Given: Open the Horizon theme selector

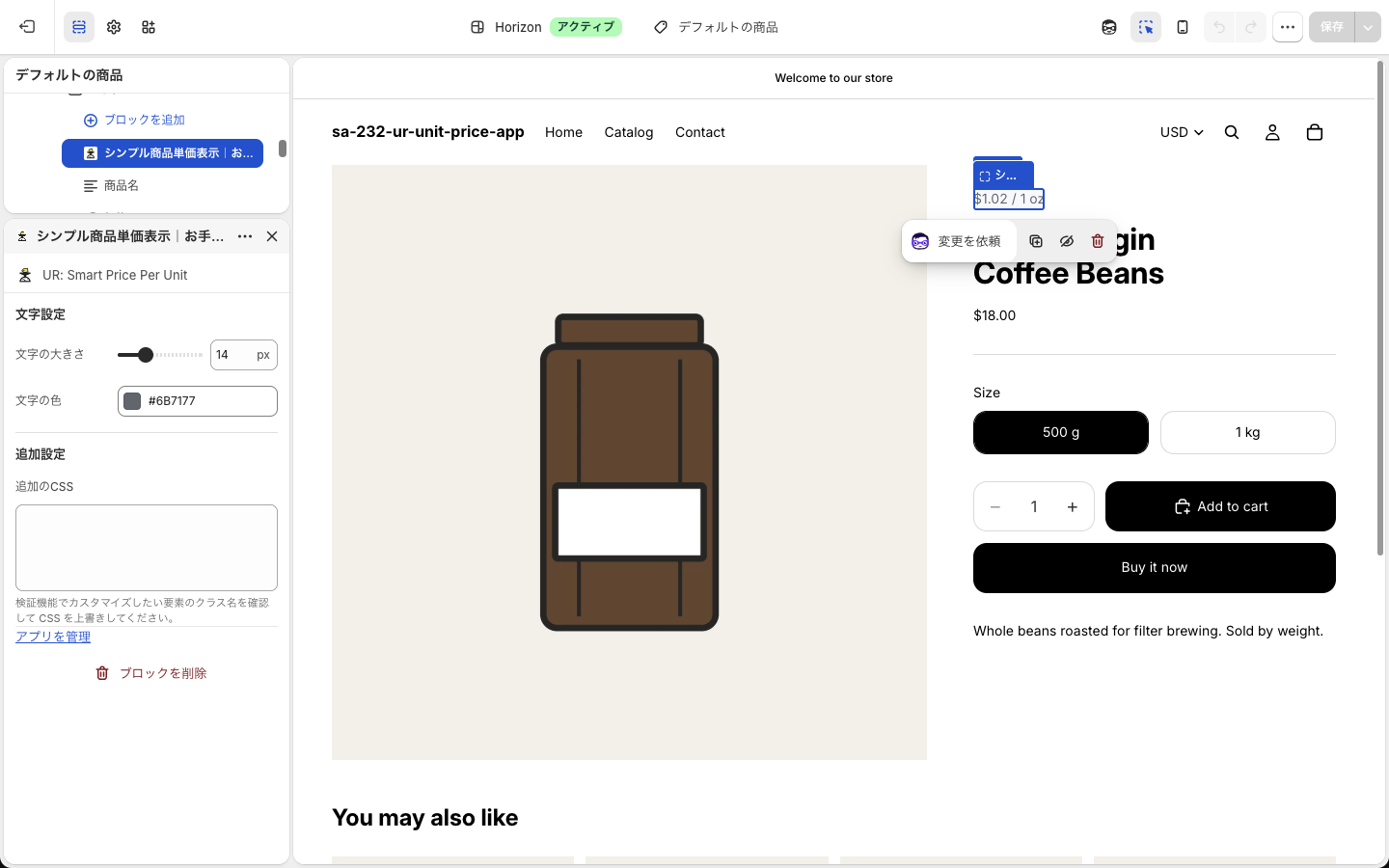Looking at the screenshot, I should pyautogui.click(x=545, y=27).
